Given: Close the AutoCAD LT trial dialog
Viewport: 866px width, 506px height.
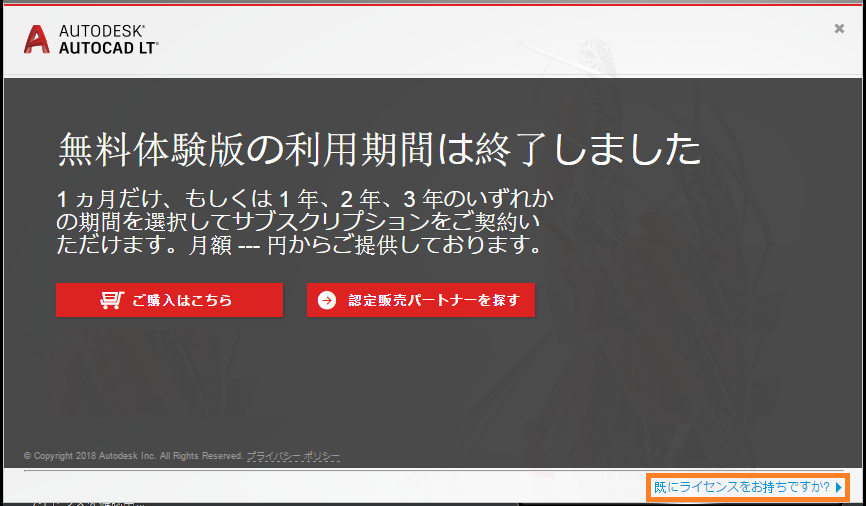Looking at the screenshot, I should (839, 29).
